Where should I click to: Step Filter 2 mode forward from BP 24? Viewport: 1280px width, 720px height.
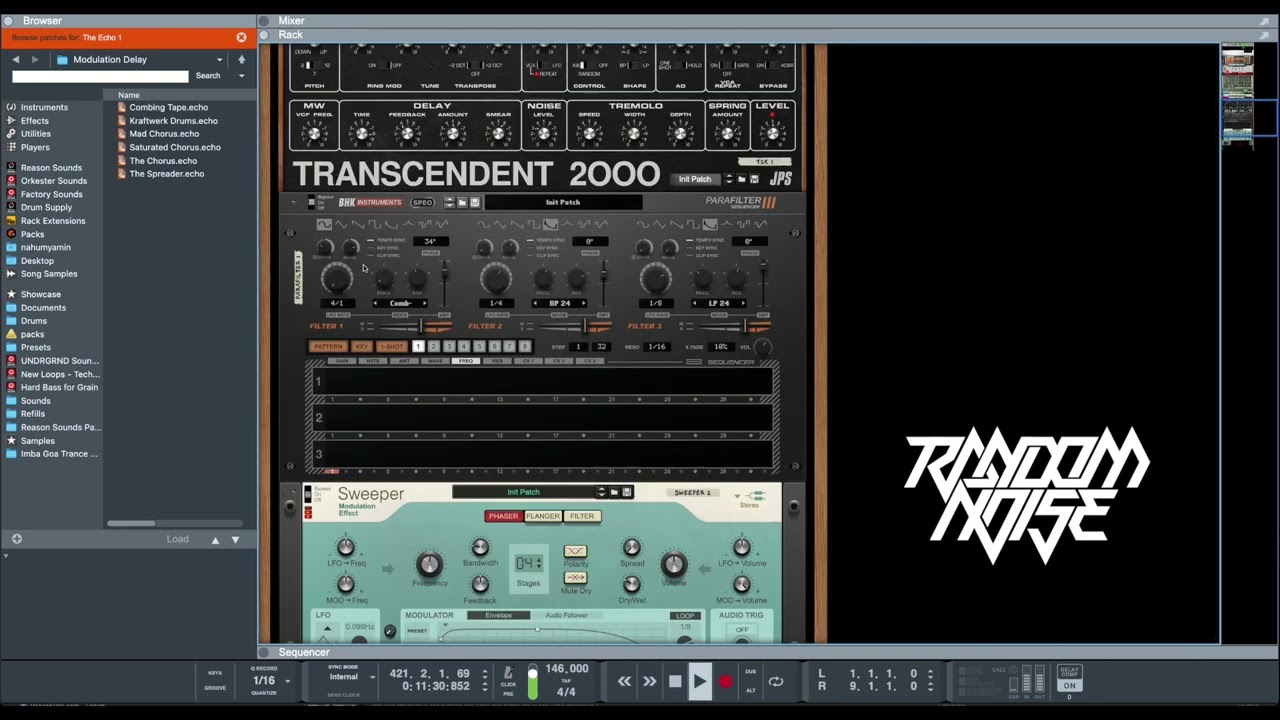pyautogui.click(x=584, y=303)
